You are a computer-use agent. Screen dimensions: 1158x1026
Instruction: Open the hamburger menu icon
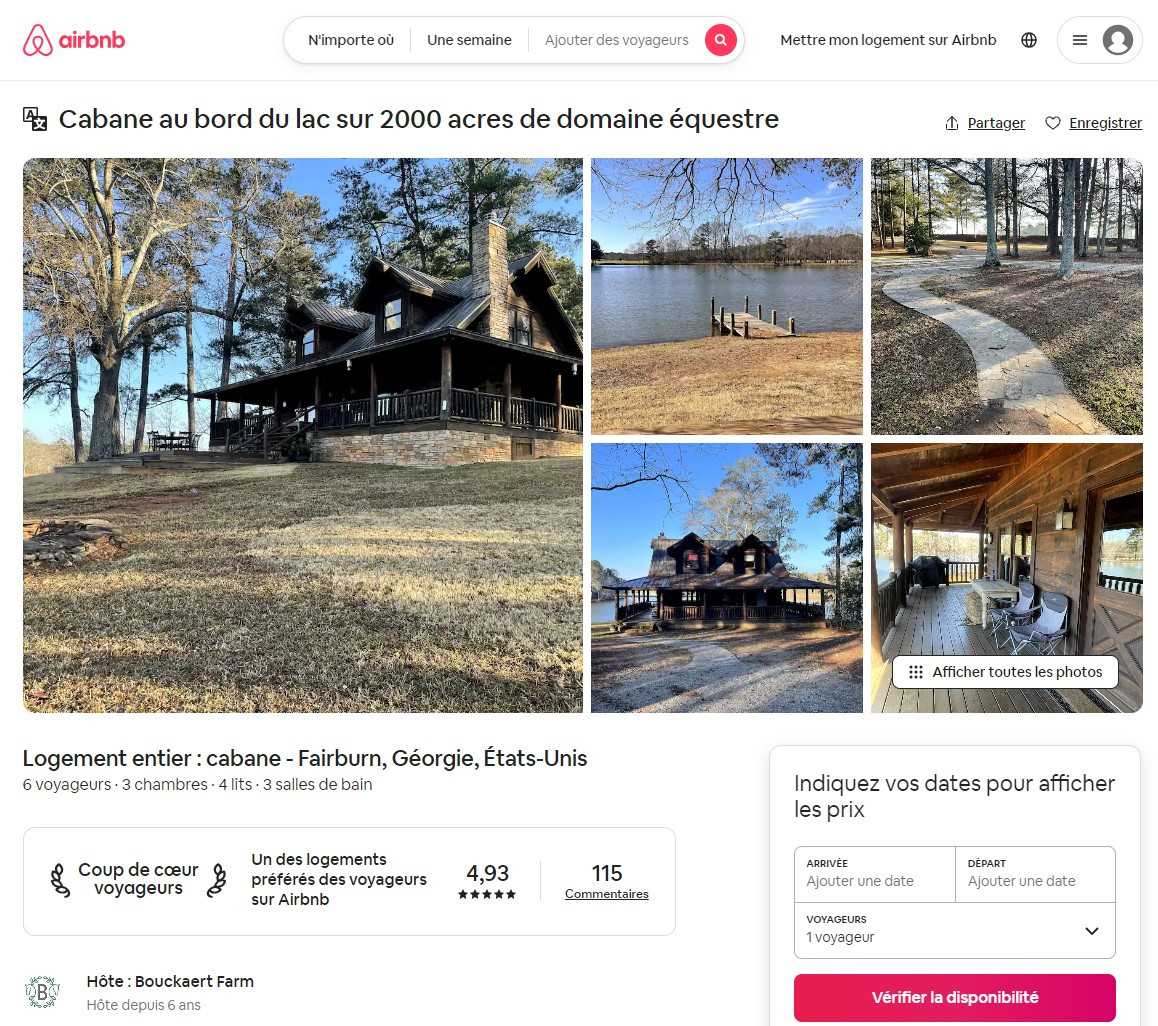[1080, 40]
